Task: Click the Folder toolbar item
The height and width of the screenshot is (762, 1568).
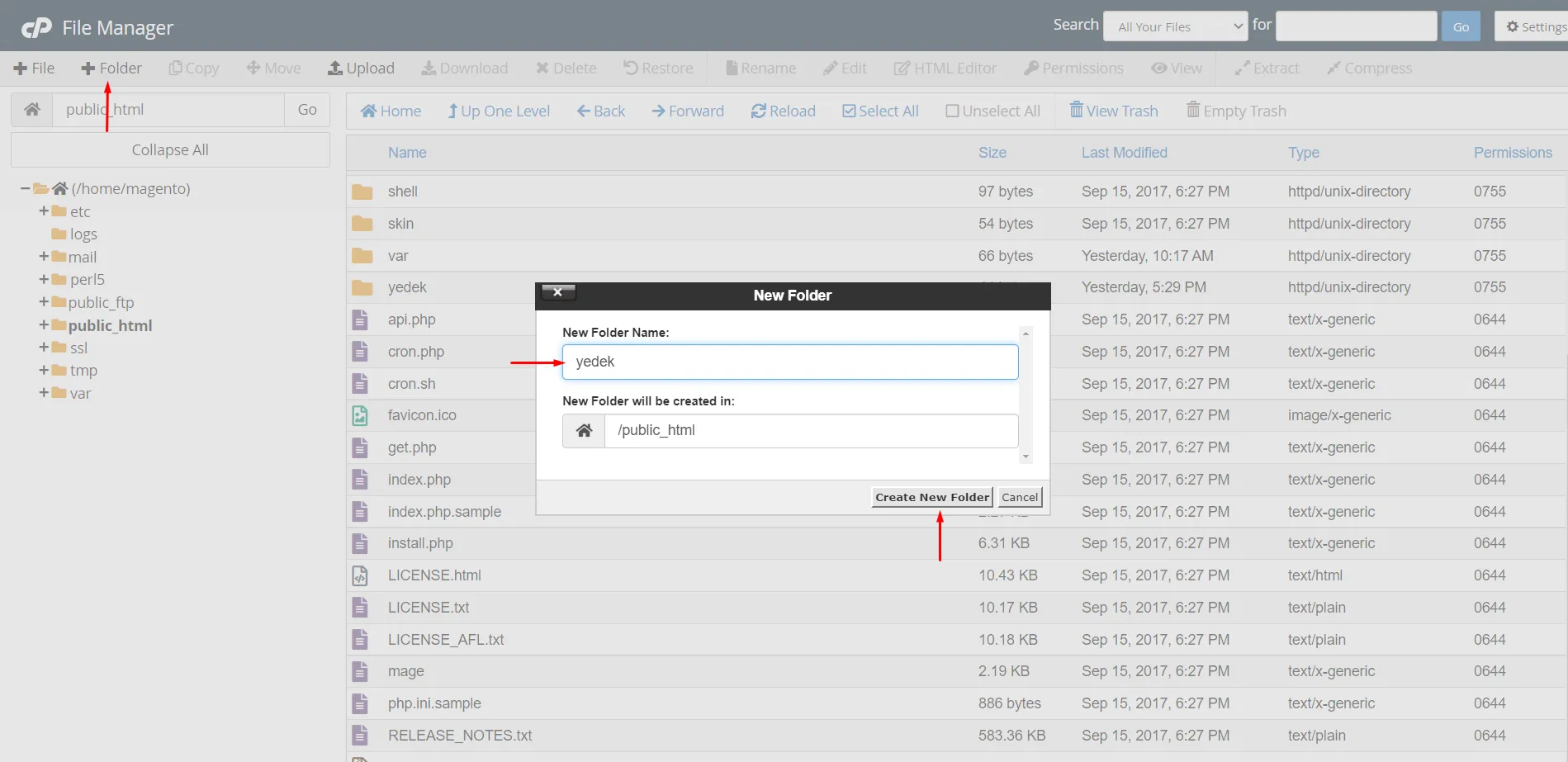Action: [x=111, y=69]
